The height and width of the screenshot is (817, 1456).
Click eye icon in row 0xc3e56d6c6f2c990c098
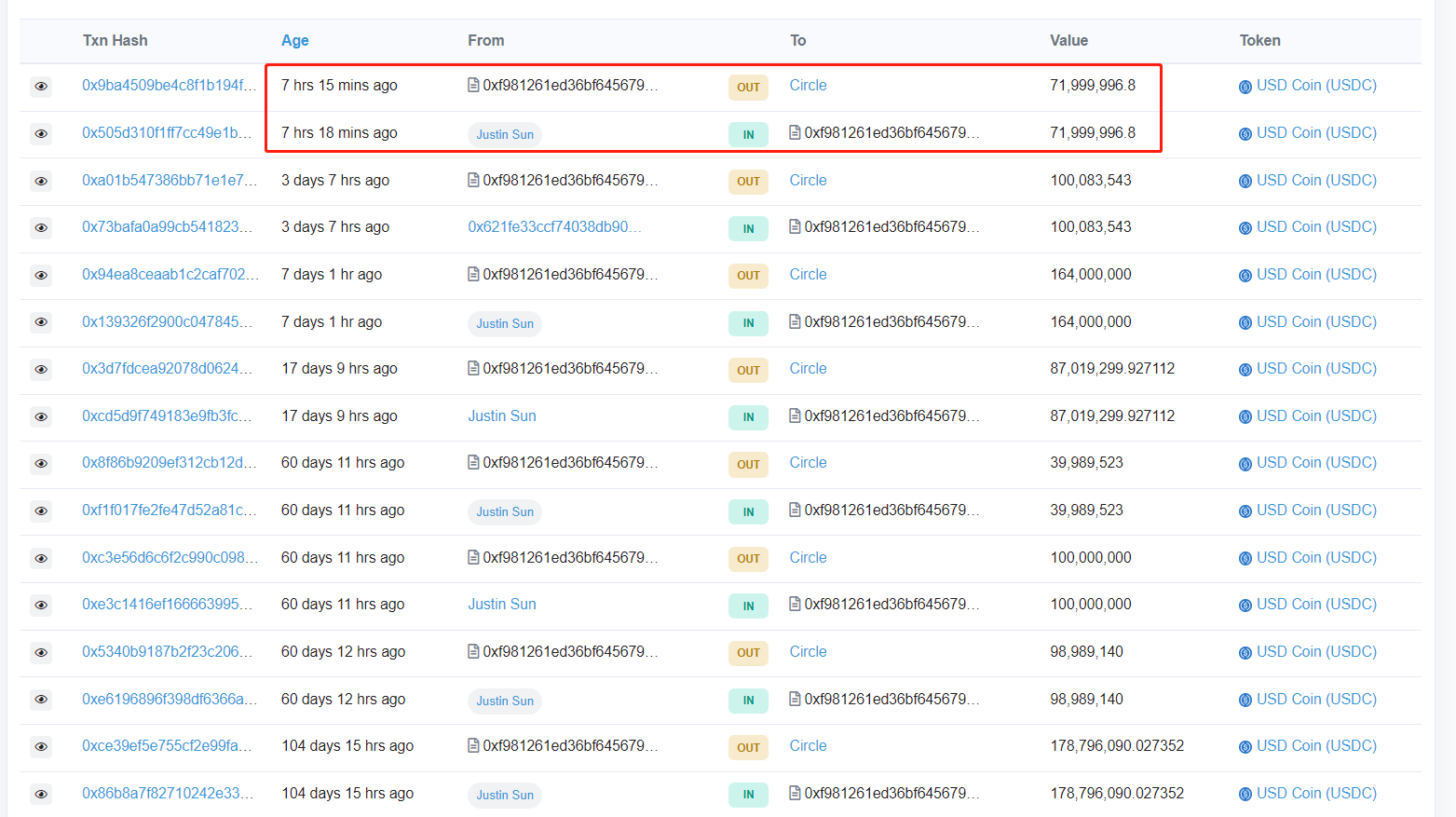(41, 559)
